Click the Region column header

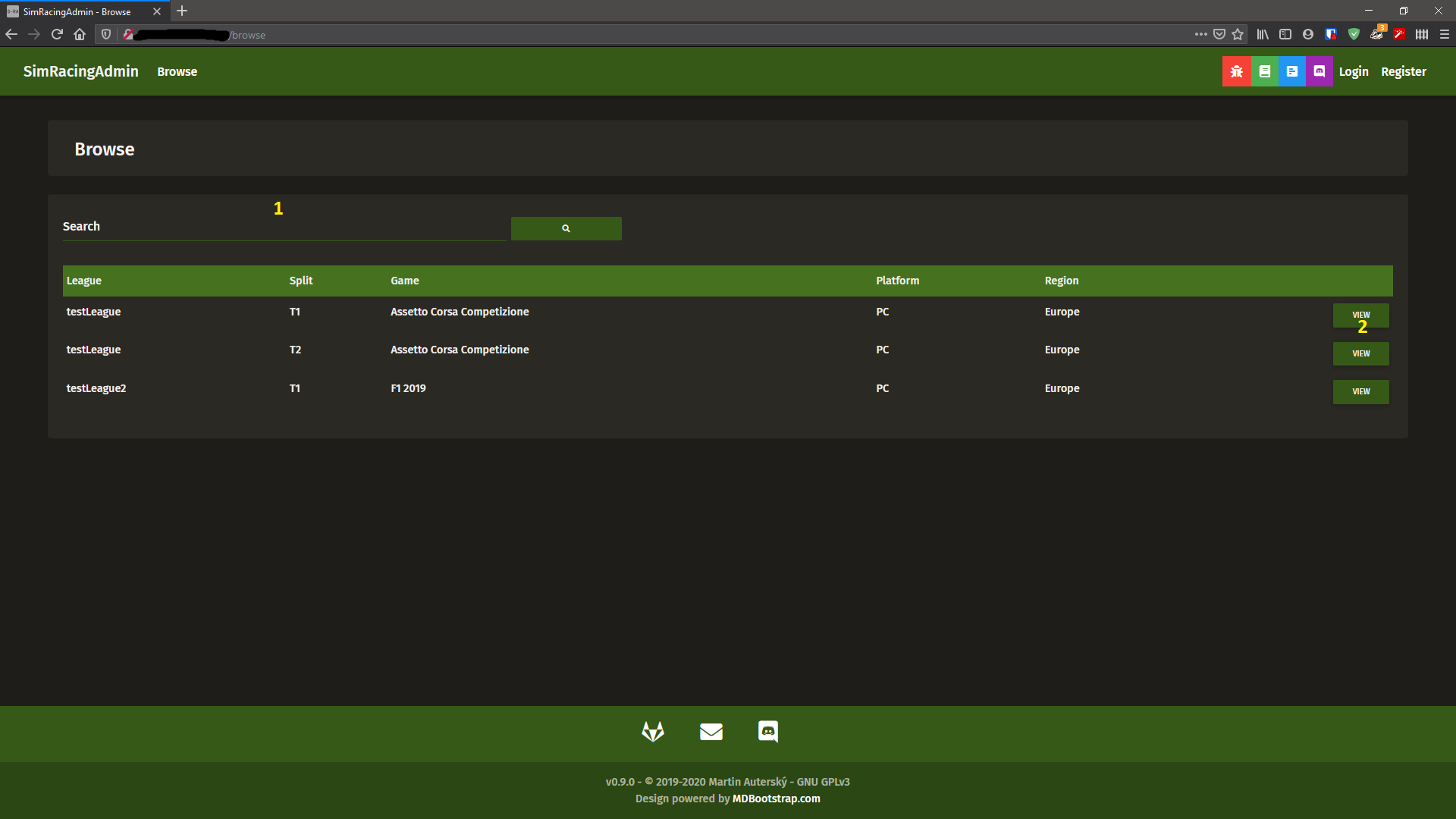1061,281
